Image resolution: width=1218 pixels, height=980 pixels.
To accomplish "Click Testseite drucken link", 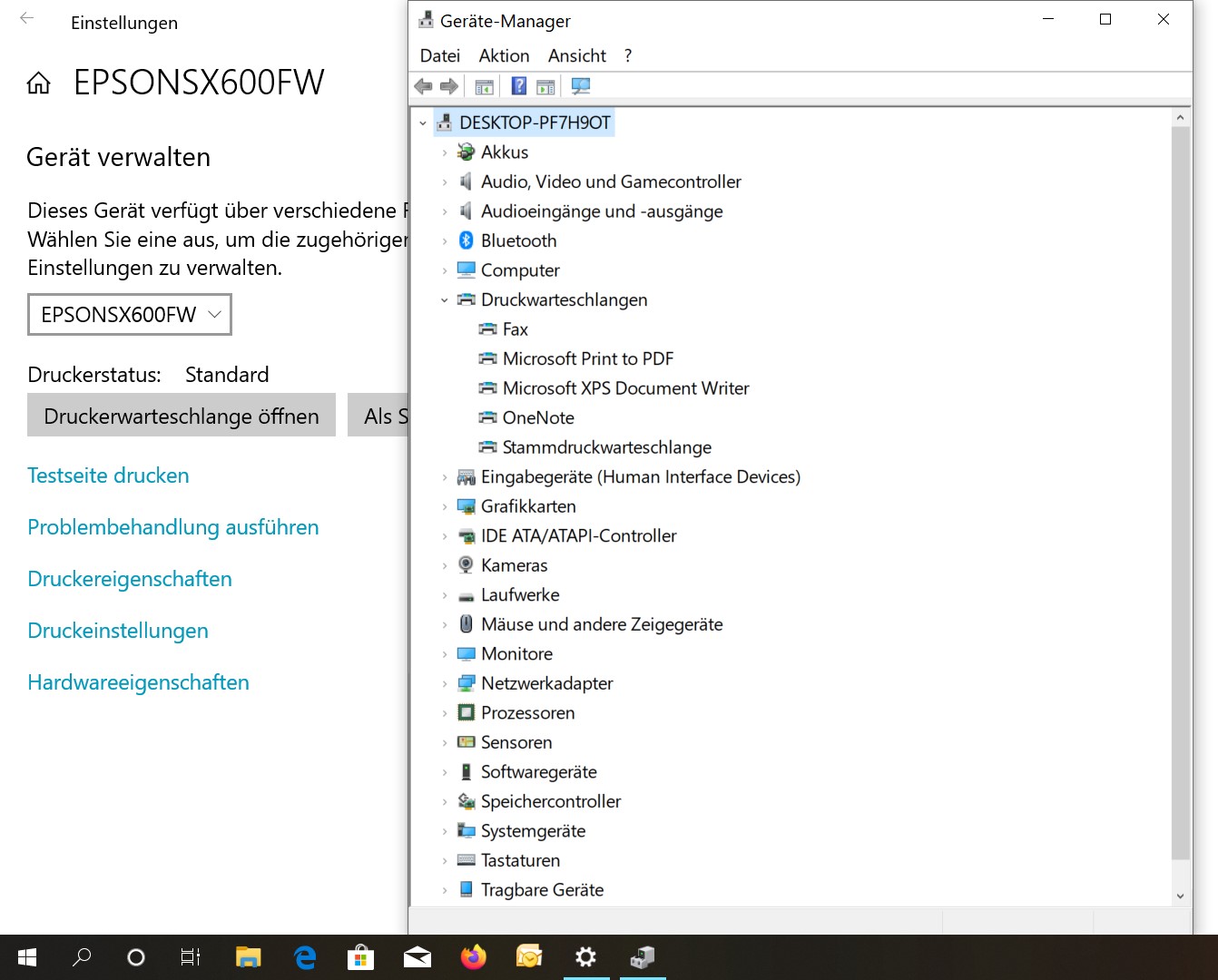I will pos(109,475).
